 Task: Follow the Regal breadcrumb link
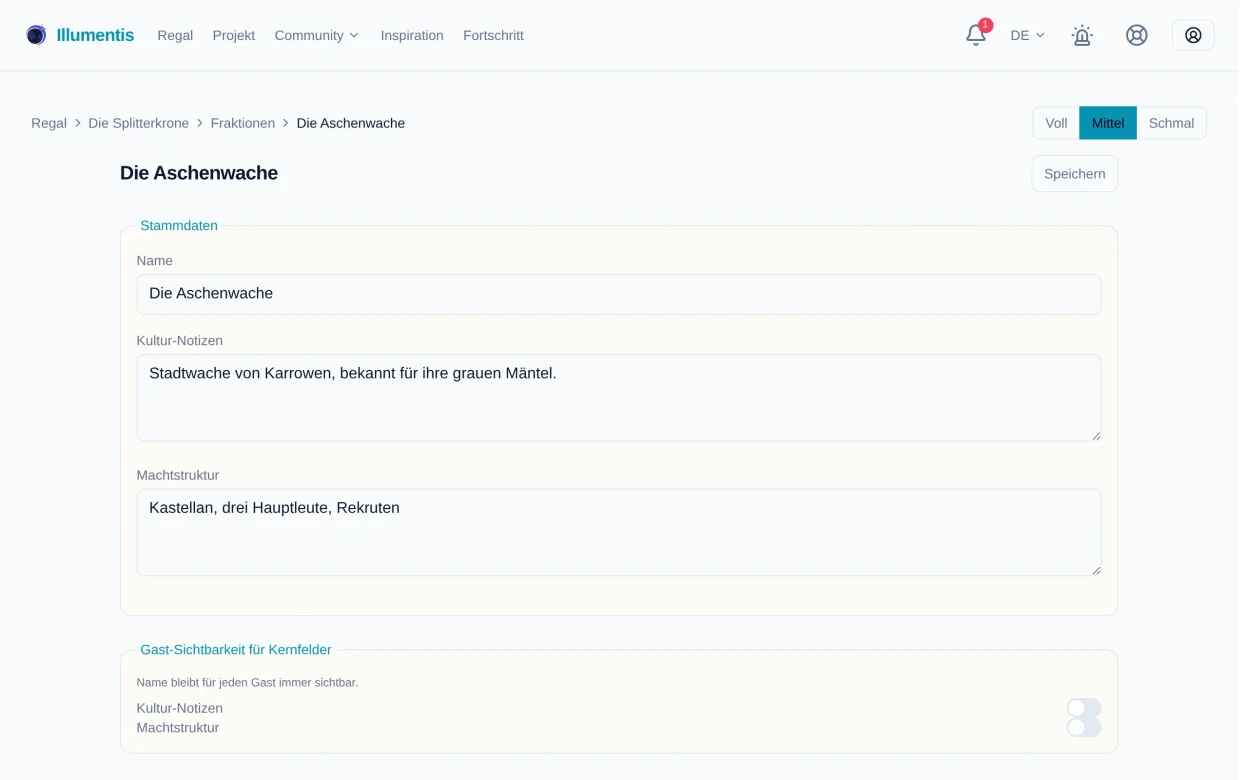(x=49, y=123)
